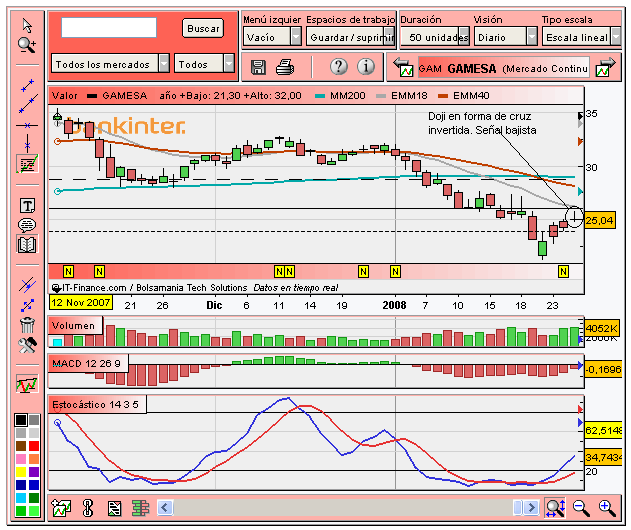Open the hammer and wrench settings tool
631x530 pixels.
(x=27, y=345)
